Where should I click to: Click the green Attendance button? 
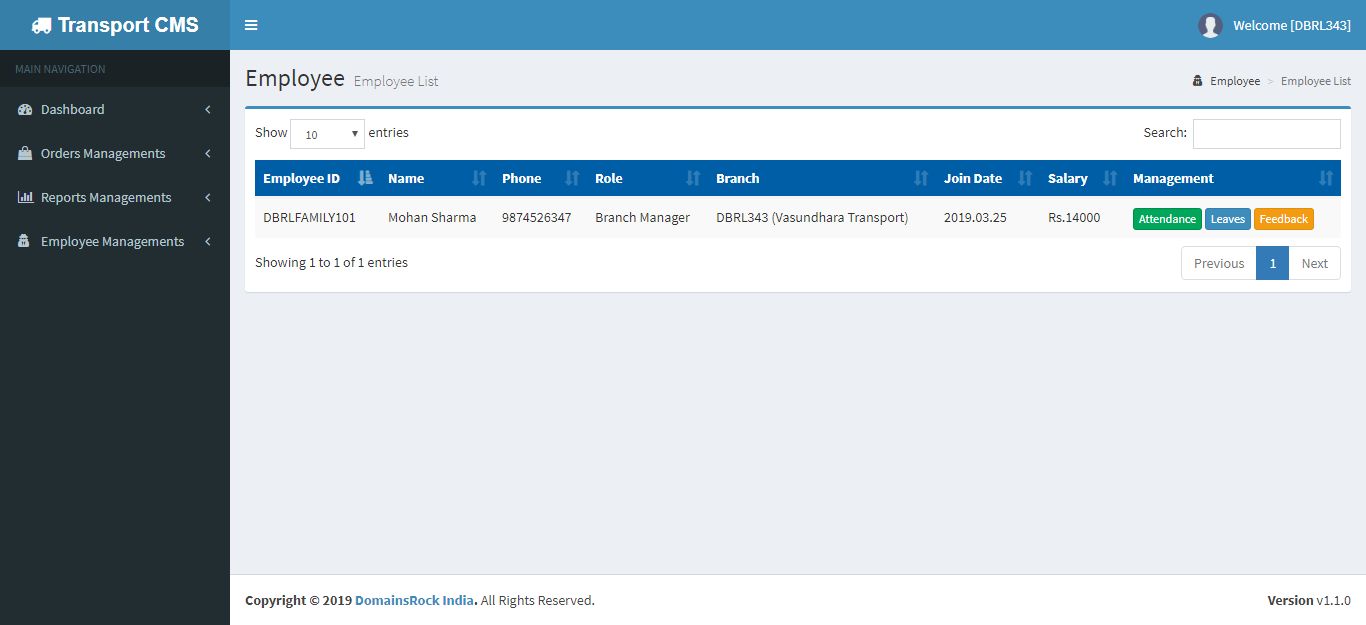tap(1167, 219)
